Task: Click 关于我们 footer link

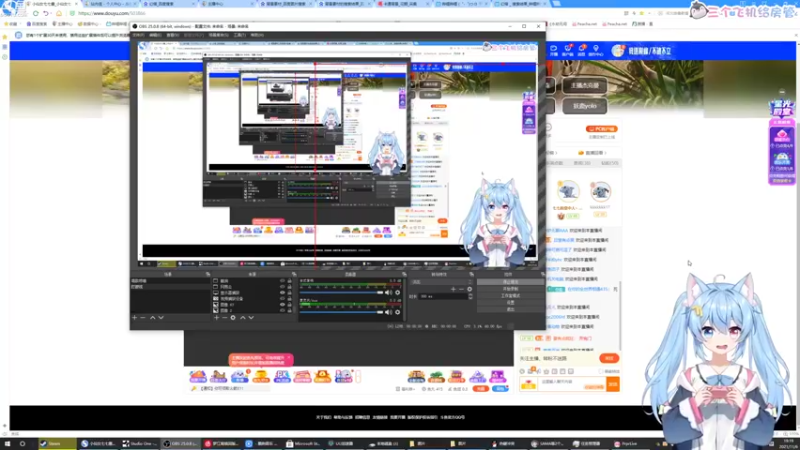Action: pos(323,417)
